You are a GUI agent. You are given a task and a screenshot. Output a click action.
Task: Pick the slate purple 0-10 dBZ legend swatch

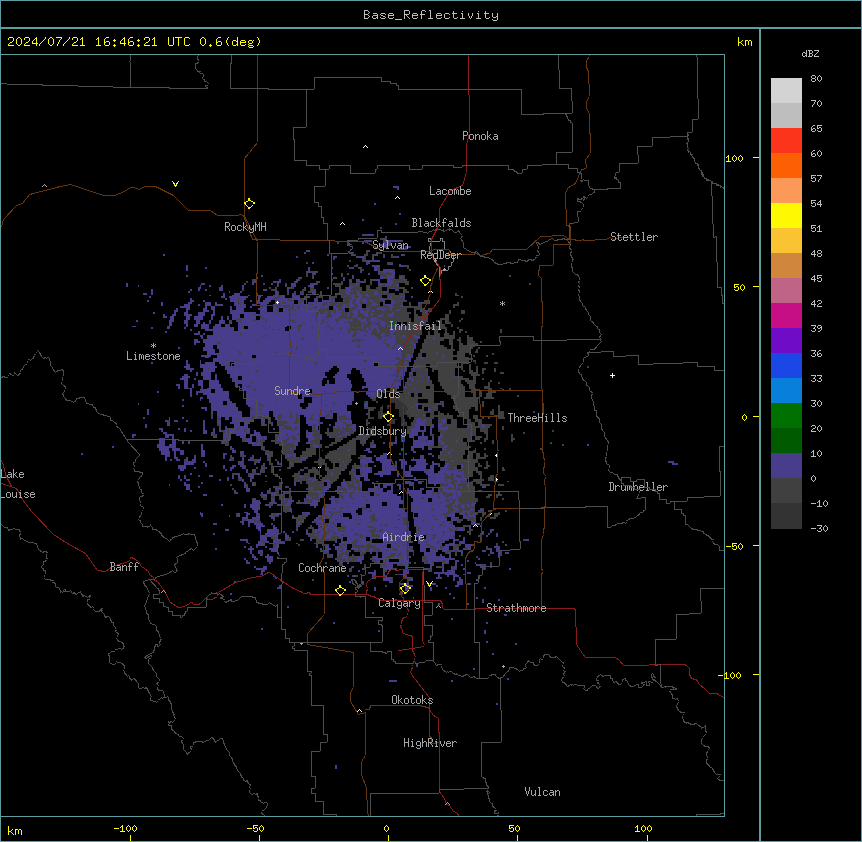[786, 466]
